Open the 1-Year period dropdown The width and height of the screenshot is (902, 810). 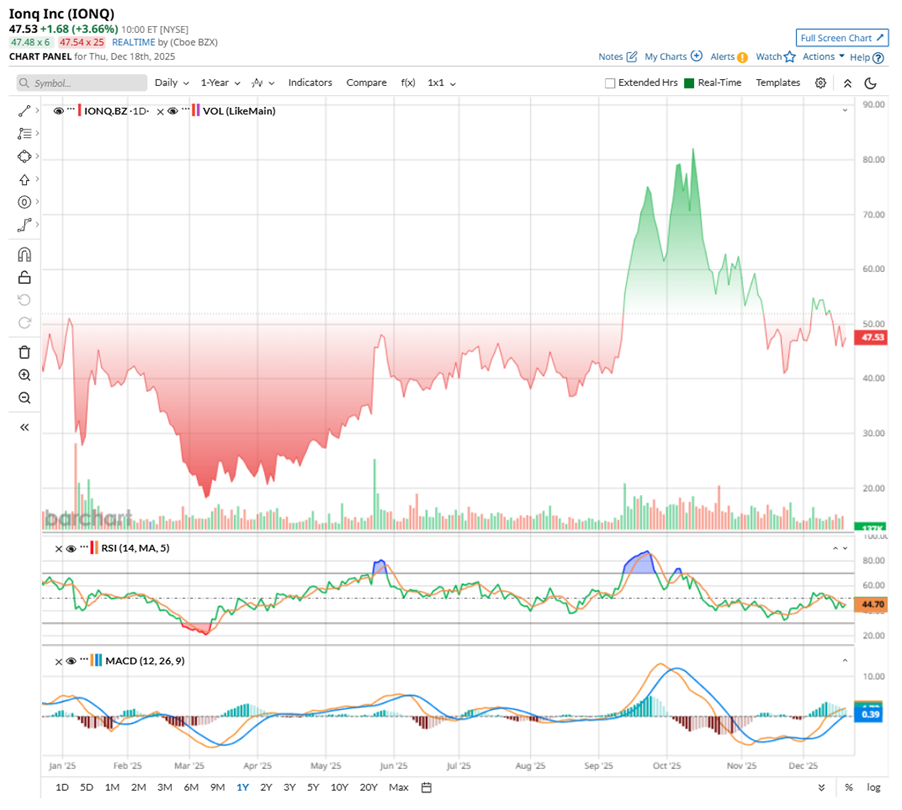tap(220, 83)
